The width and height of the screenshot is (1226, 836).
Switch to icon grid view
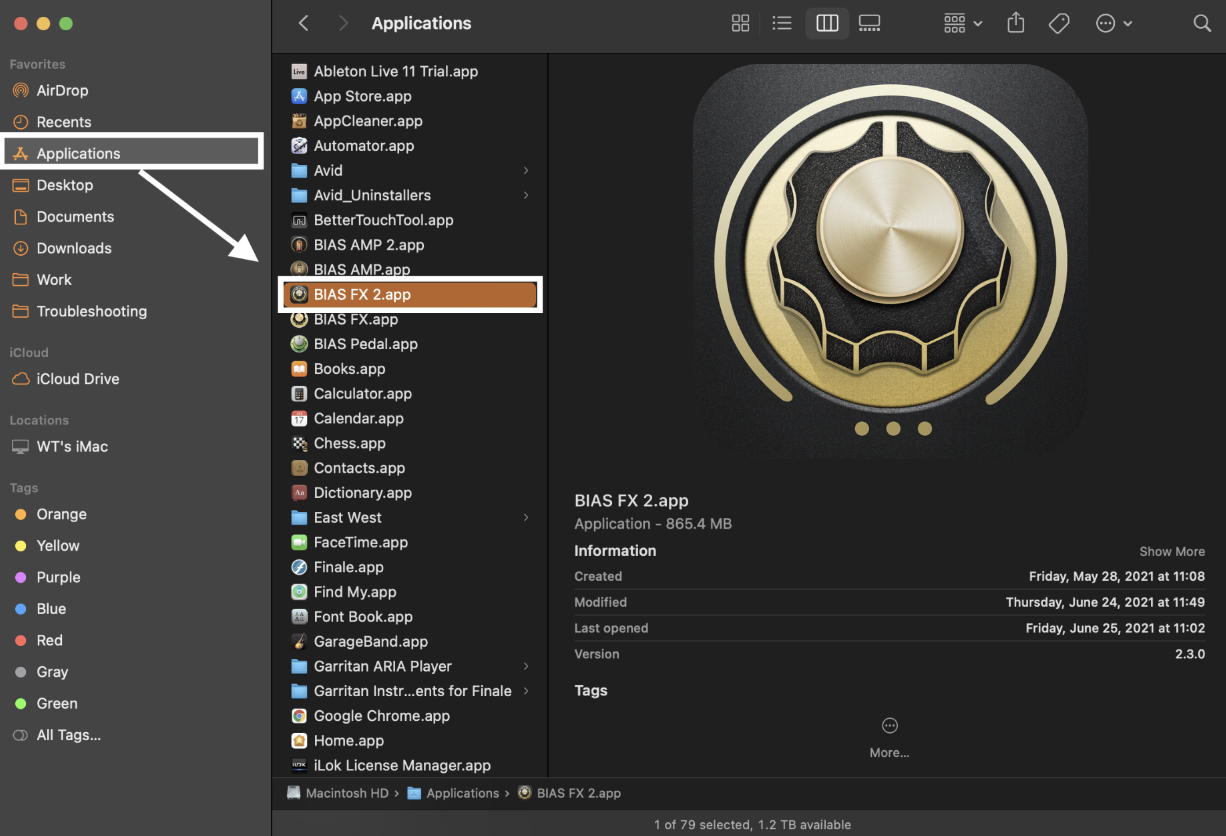[741, 23]
